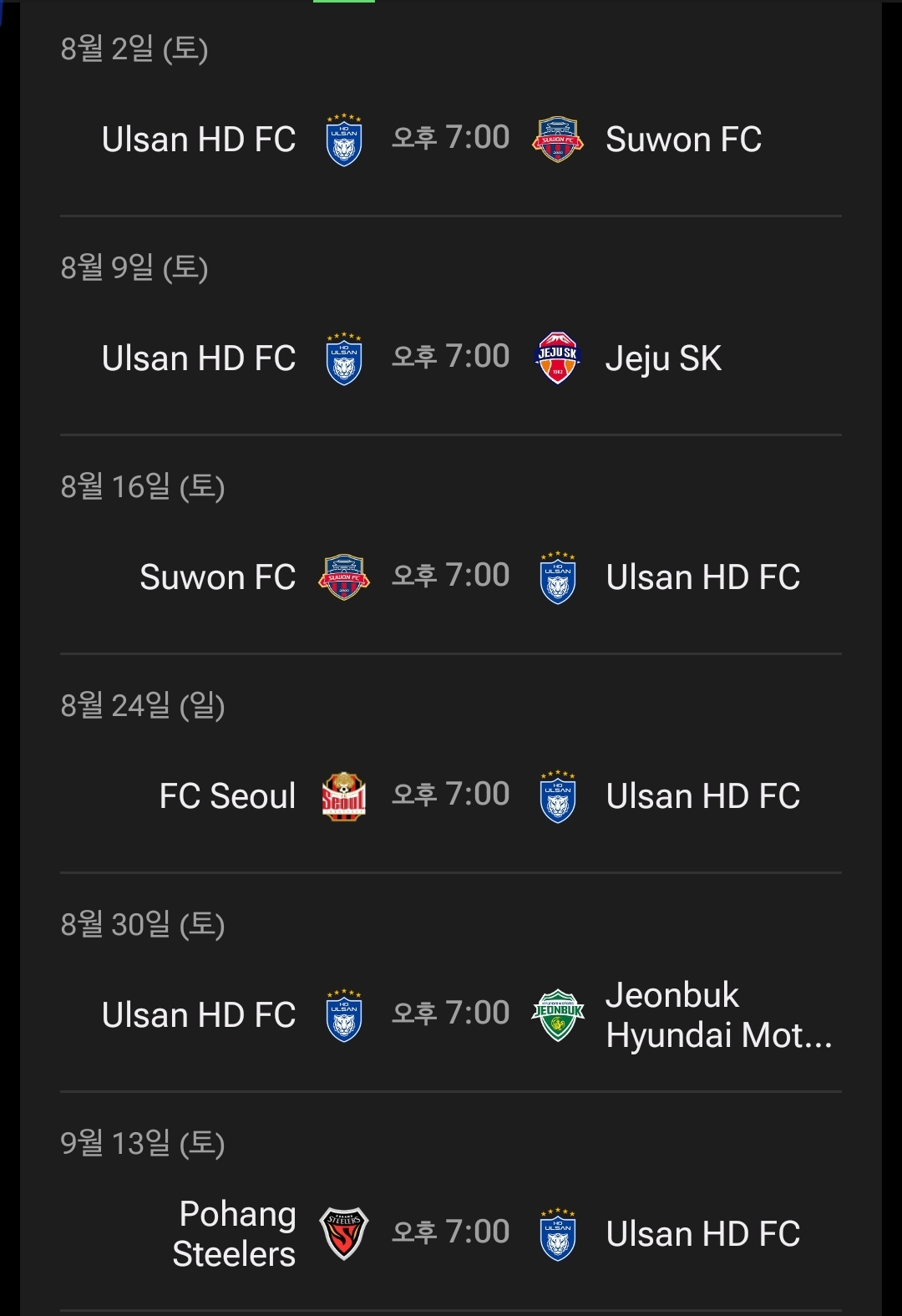Tap Ulsan HD crest in September 13 match

[x=558, y=1234]
